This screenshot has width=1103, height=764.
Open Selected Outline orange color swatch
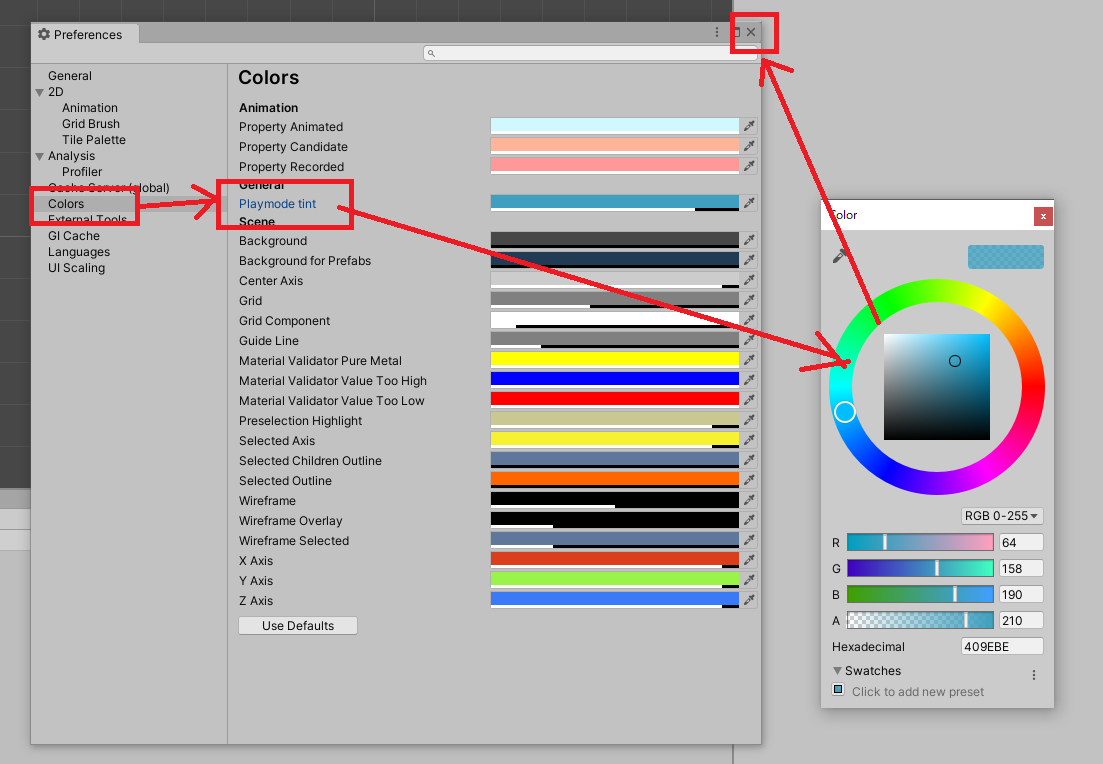click(614, 480)
